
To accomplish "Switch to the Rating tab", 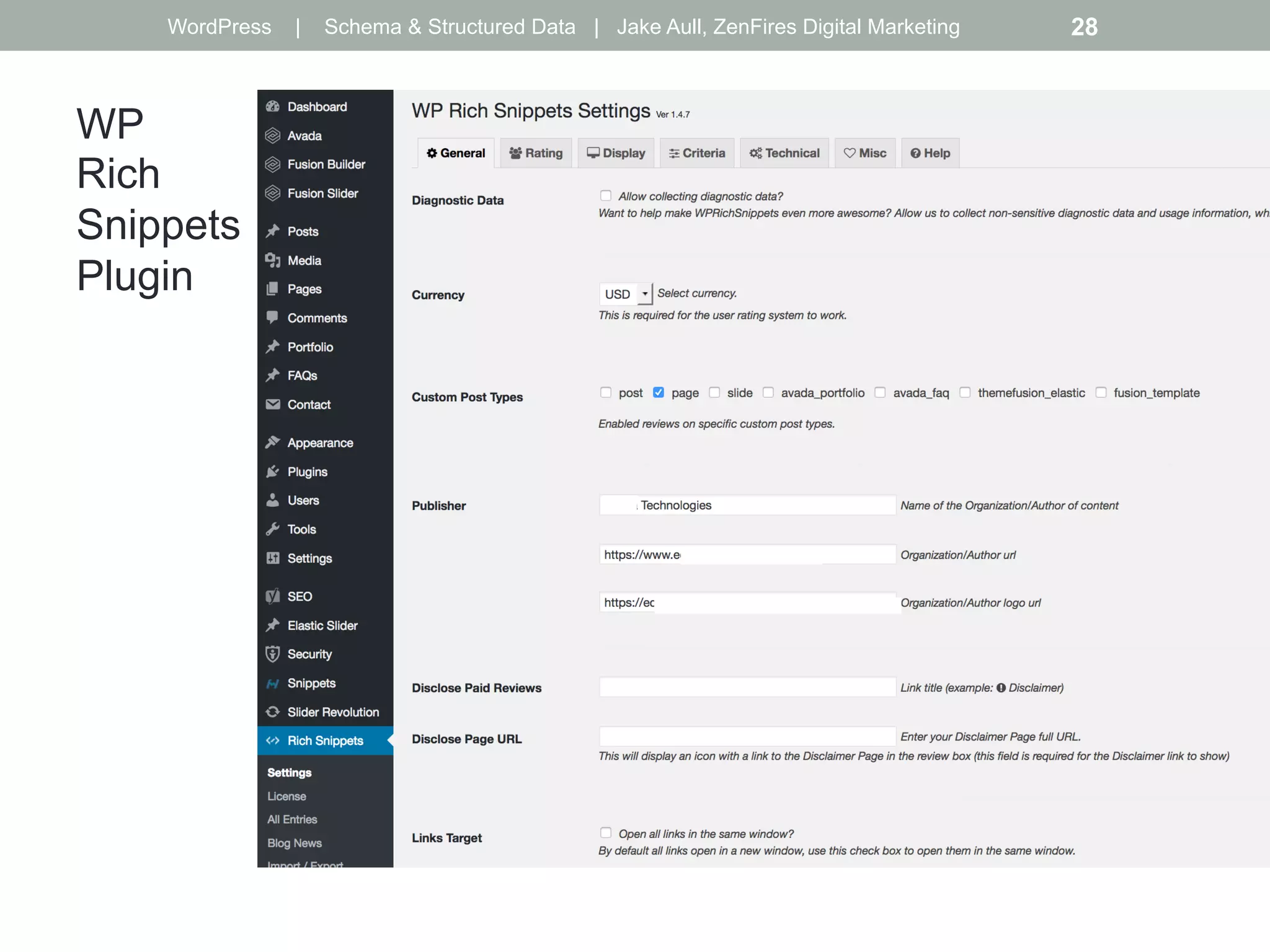I will (x=536, y=153).
